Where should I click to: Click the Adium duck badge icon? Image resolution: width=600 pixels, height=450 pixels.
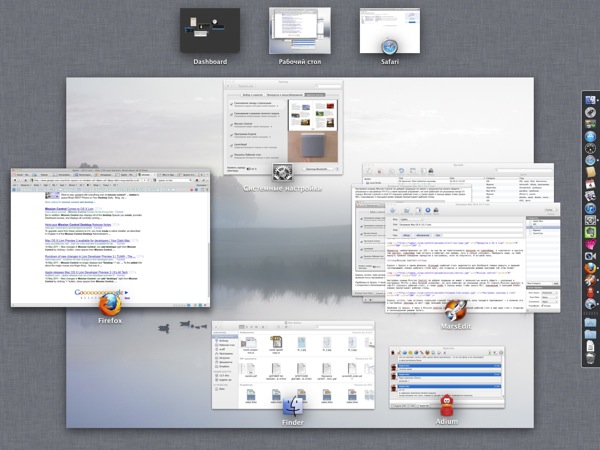pos(447,405)
